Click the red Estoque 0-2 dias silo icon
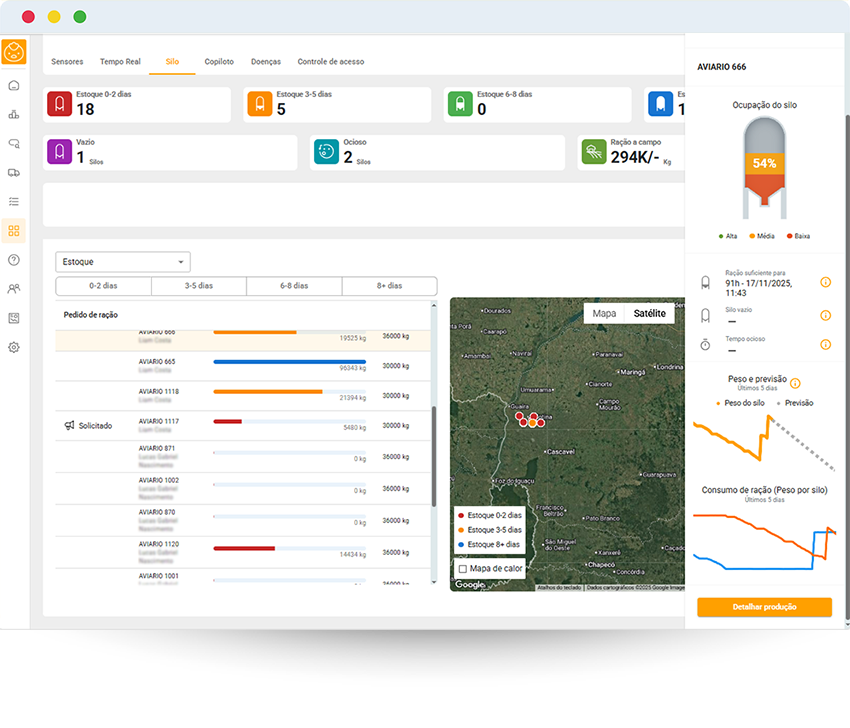 click(x=59, y=104)
